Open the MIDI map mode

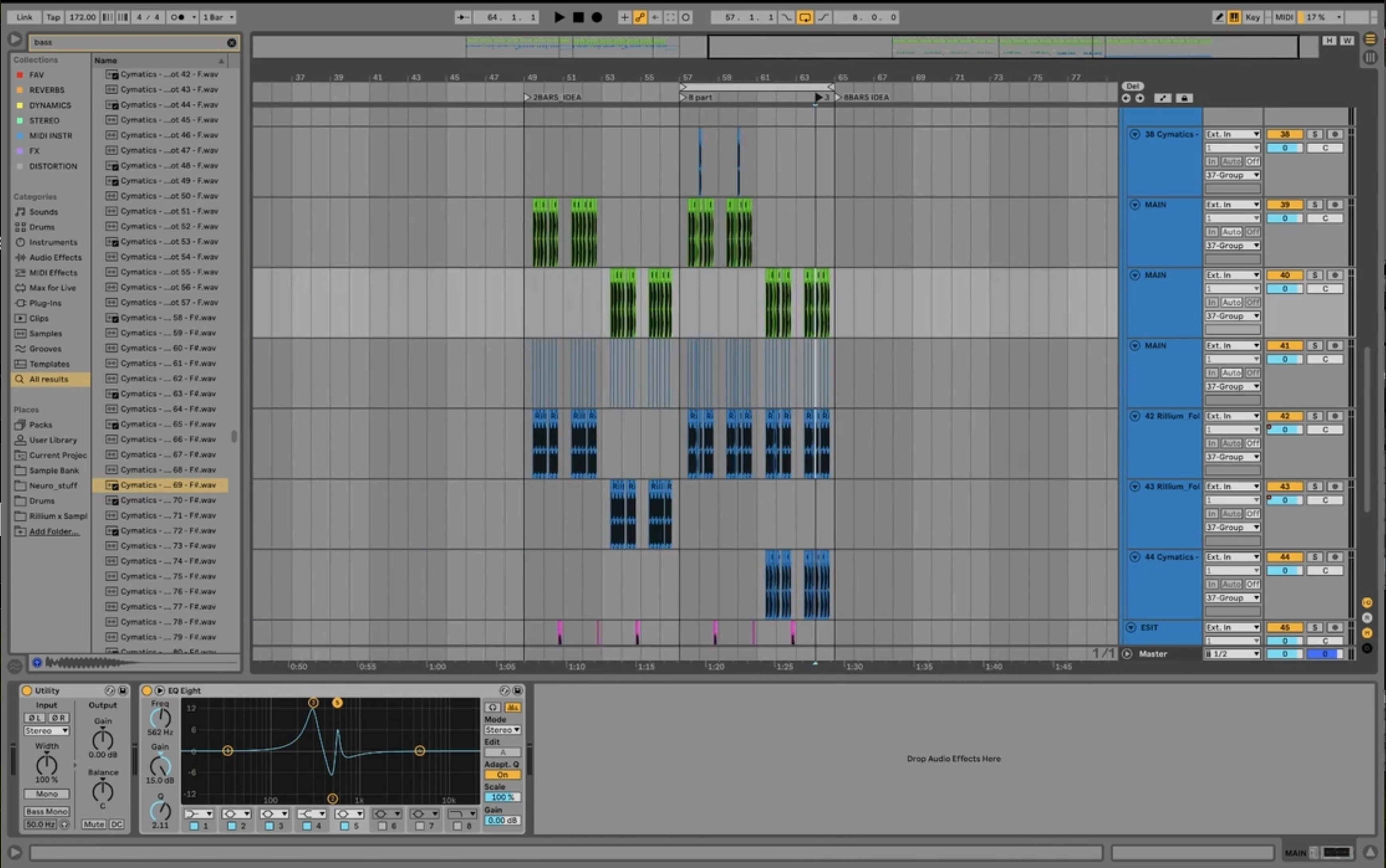tap(1284, 17)
